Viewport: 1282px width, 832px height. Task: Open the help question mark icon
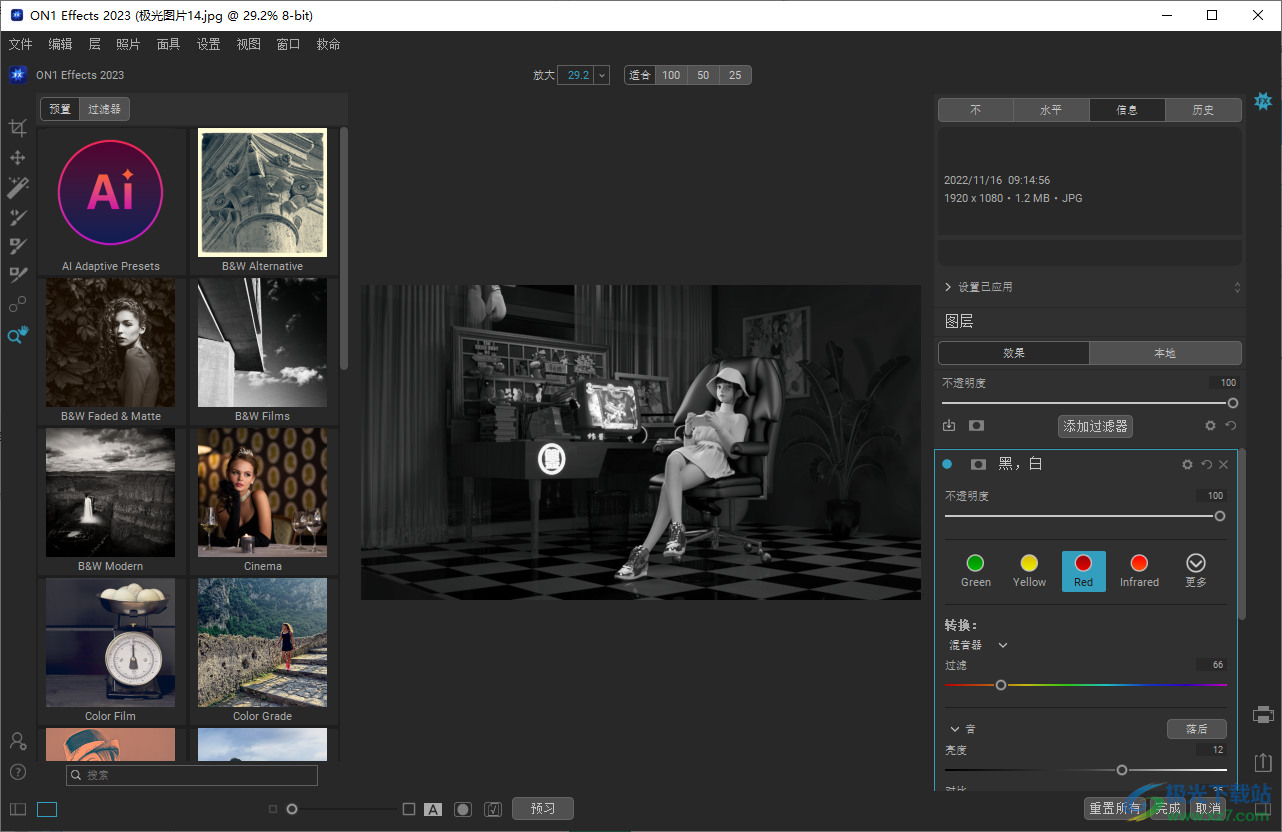pos(18,772)
